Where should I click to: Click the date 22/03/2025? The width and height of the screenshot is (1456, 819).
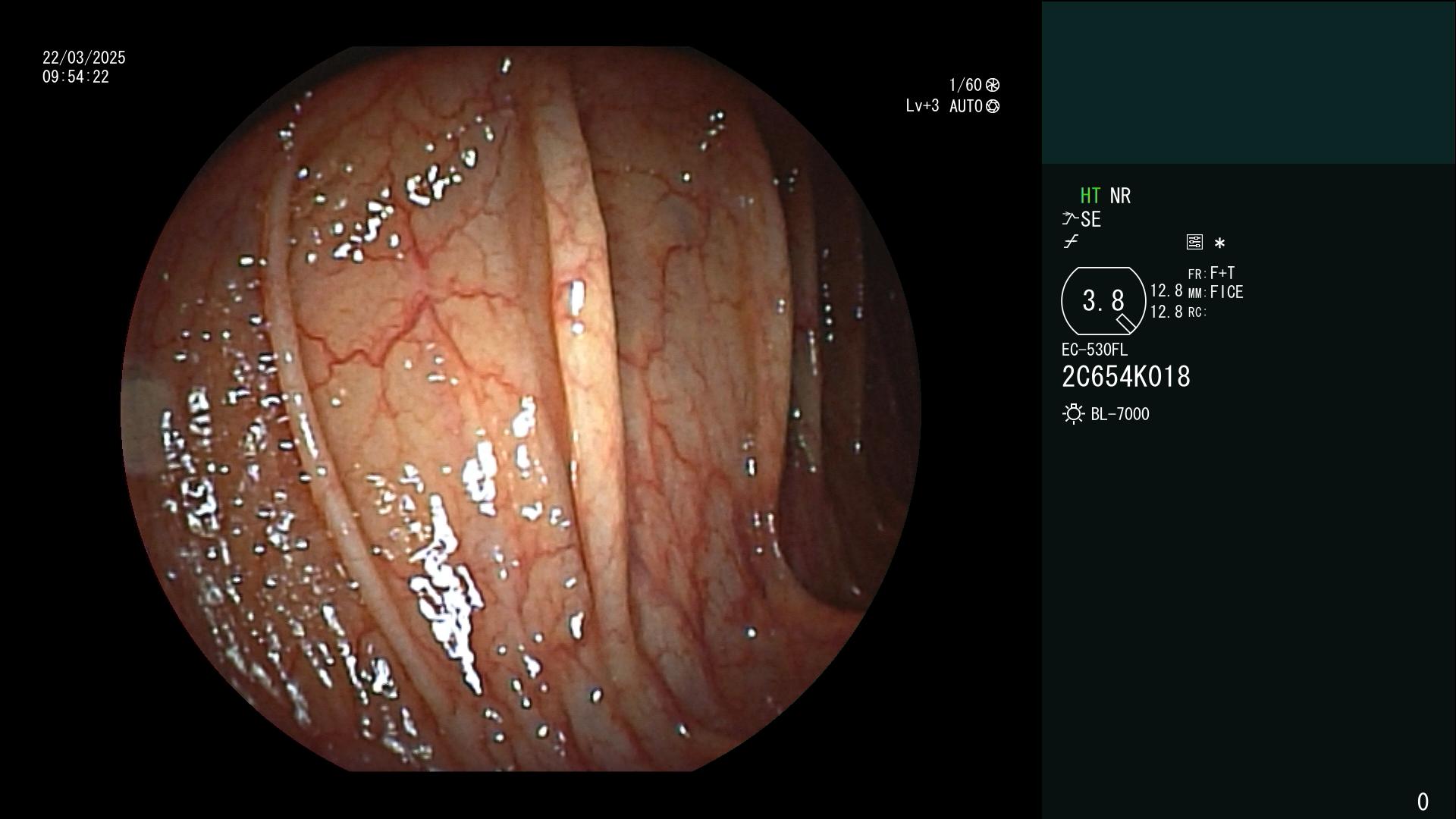(84, 58)
